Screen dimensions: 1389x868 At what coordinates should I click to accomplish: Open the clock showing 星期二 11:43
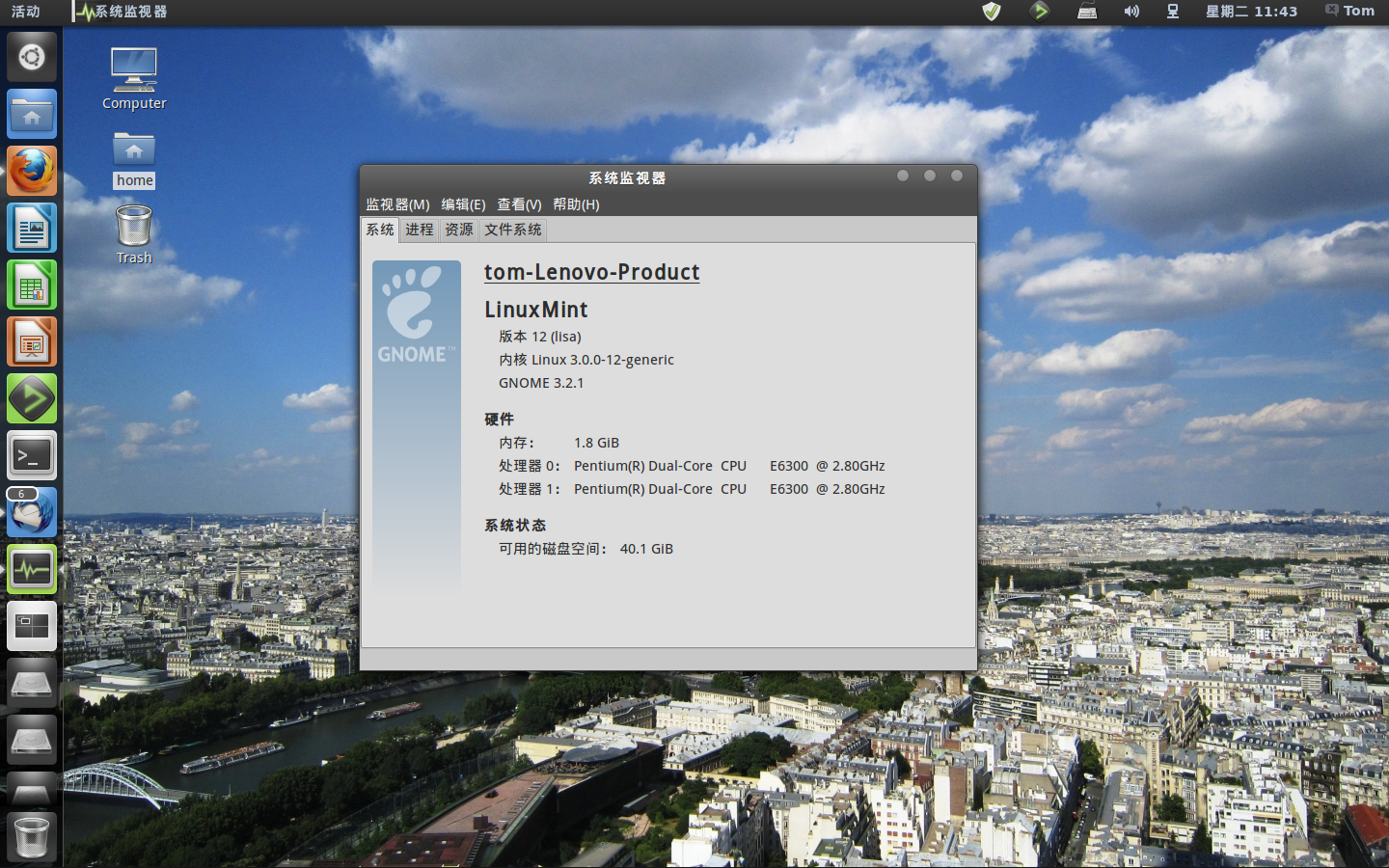coord(1251,12)
